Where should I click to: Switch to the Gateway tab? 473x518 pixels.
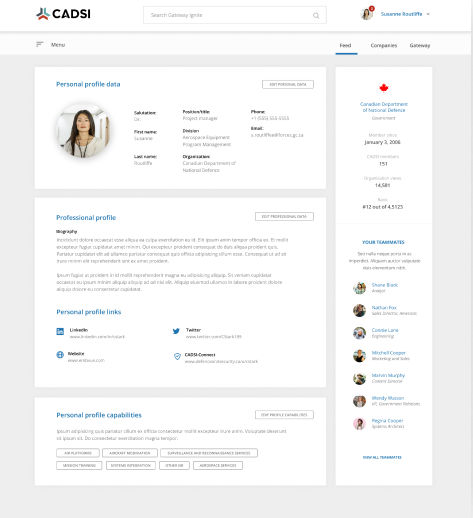pos(420,45)
